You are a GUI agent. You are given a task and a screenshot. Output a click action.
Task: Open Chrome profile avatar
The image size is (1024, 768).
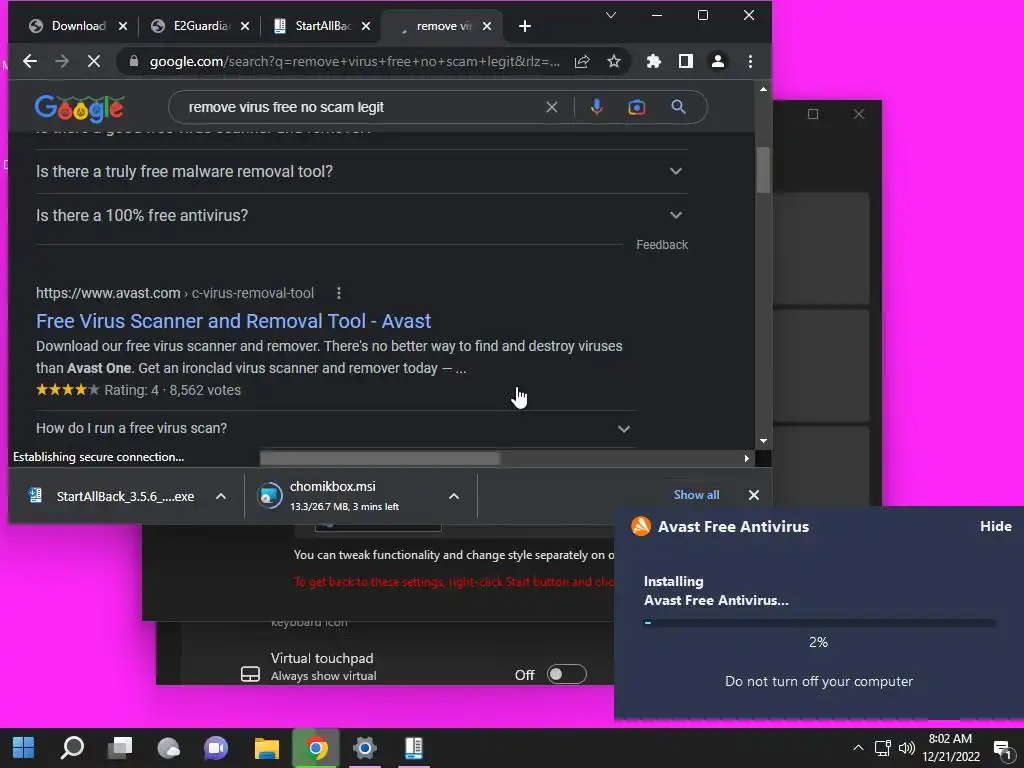click(718, 61)
